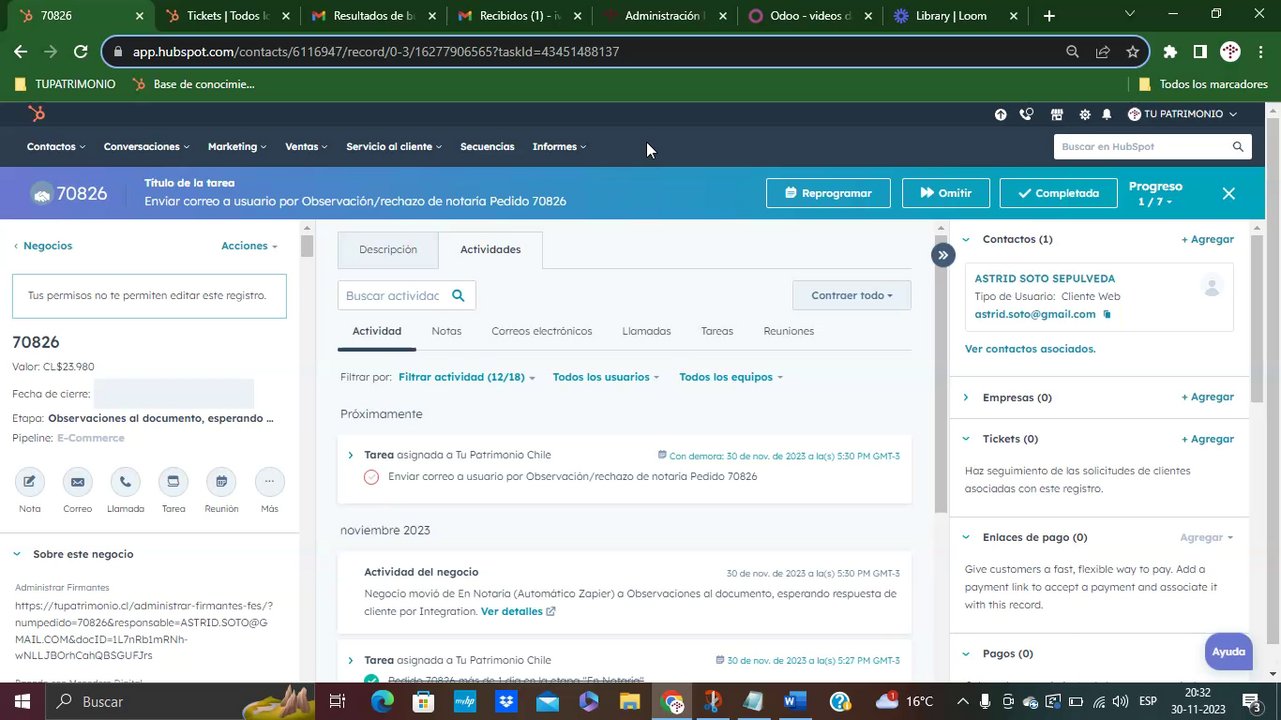Open the Acciones dropdown
This screenshot has width=1281, height=720.
249,245
